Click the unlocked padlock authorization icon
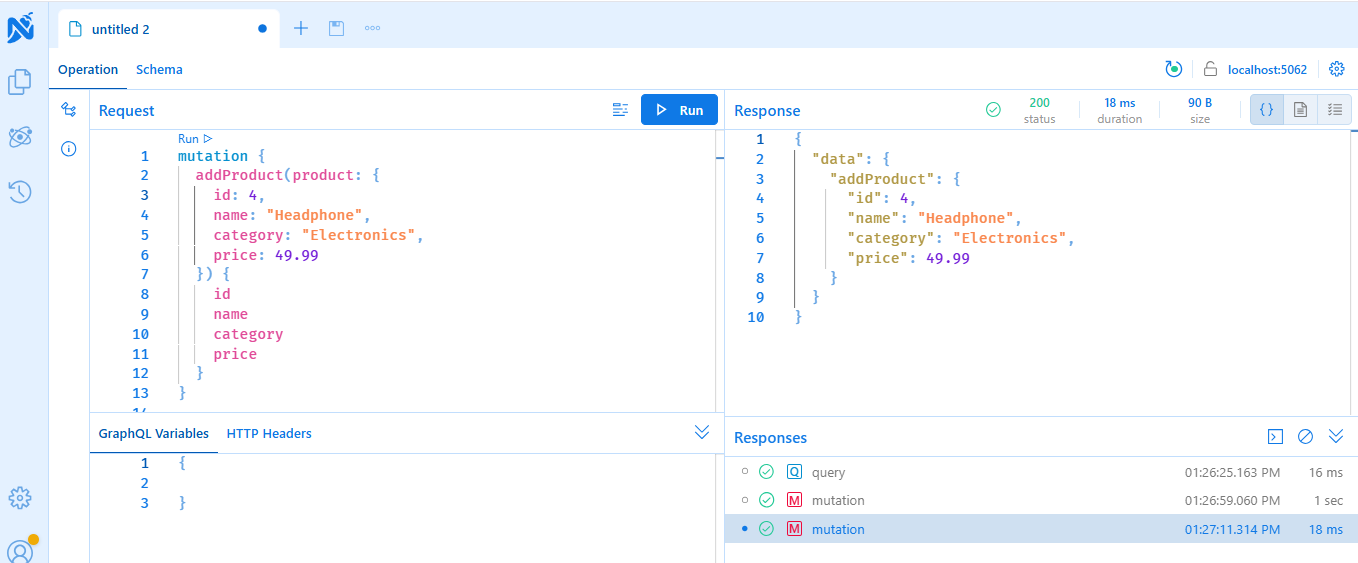 [x=1210, y=69]
